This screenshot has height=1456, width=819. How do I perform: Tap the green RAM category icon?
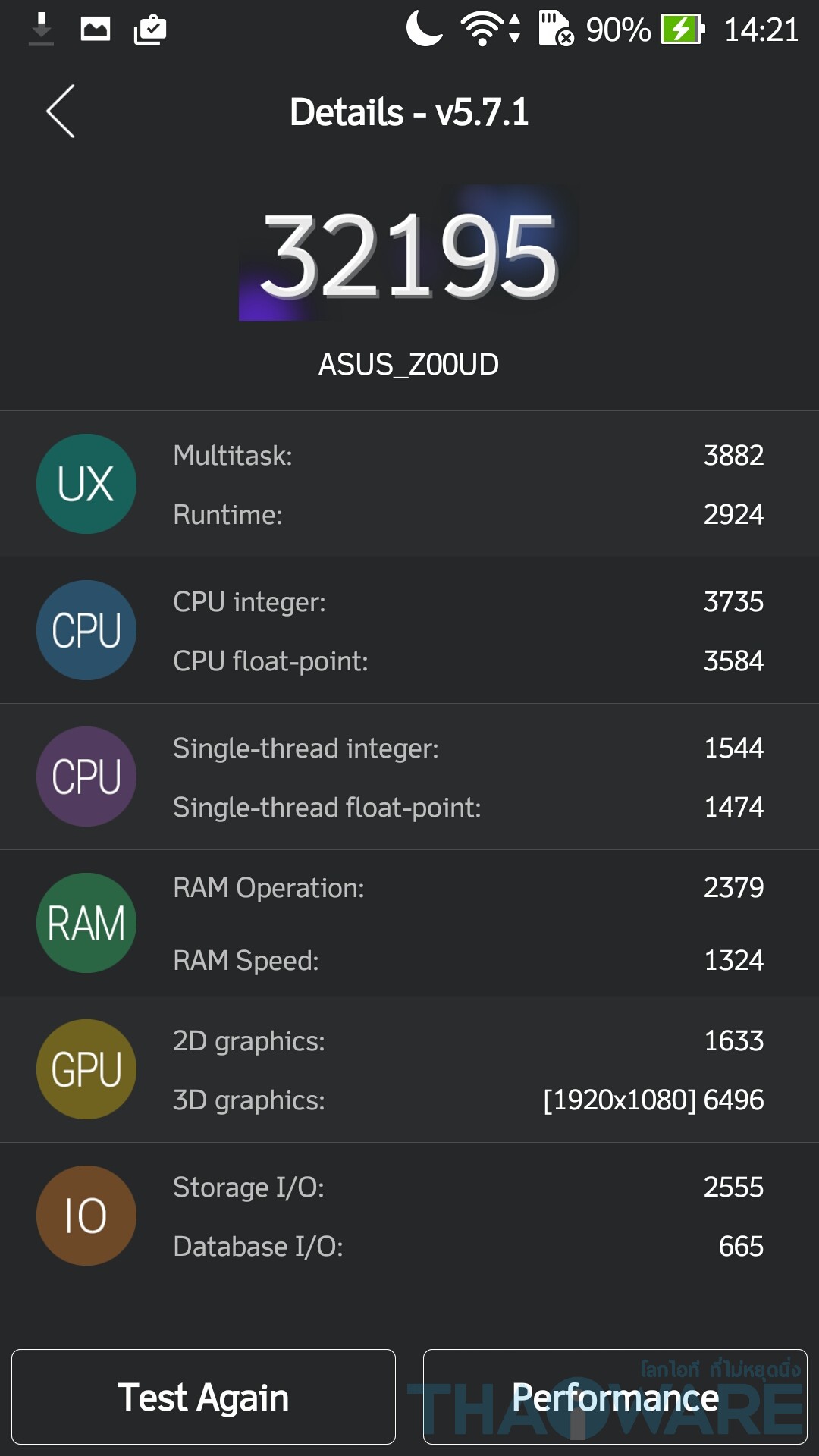coord(86,923)
